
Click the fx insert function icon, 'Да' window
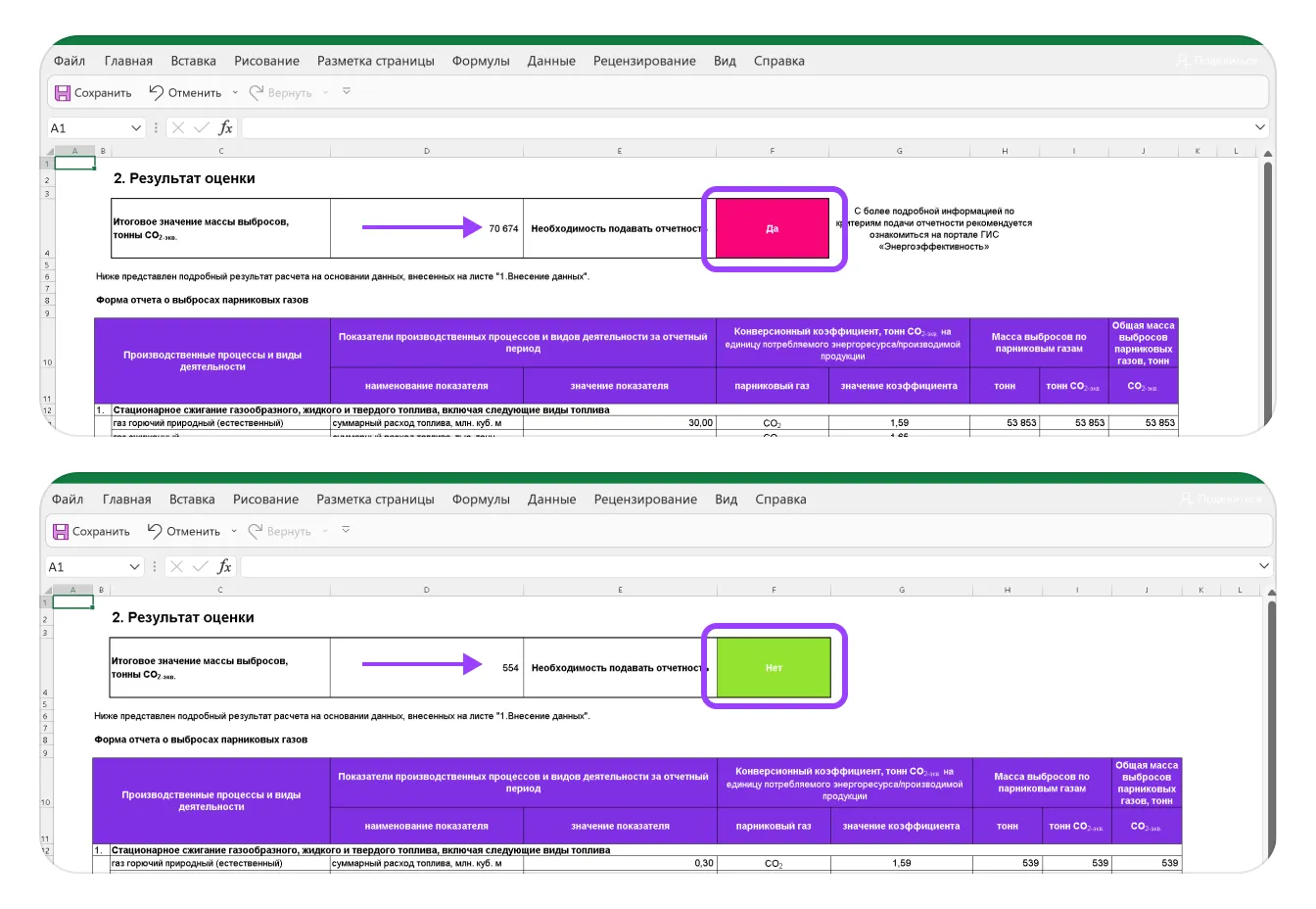click(x=225, y=127)
